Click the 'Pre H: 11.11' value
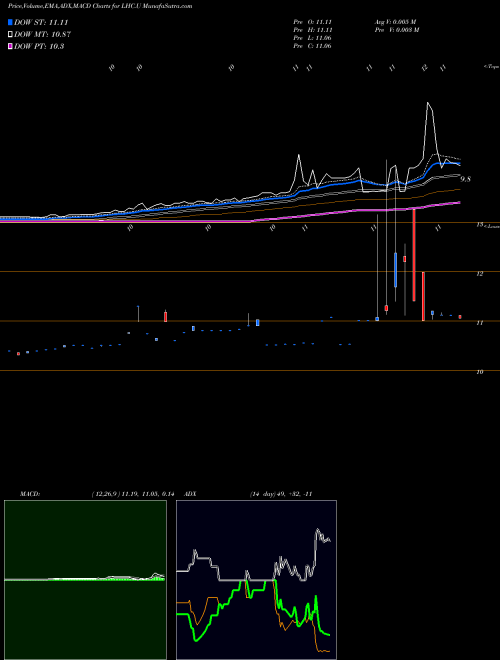Image resolution: width=500 pixels, height=660 pixels. 312,30
